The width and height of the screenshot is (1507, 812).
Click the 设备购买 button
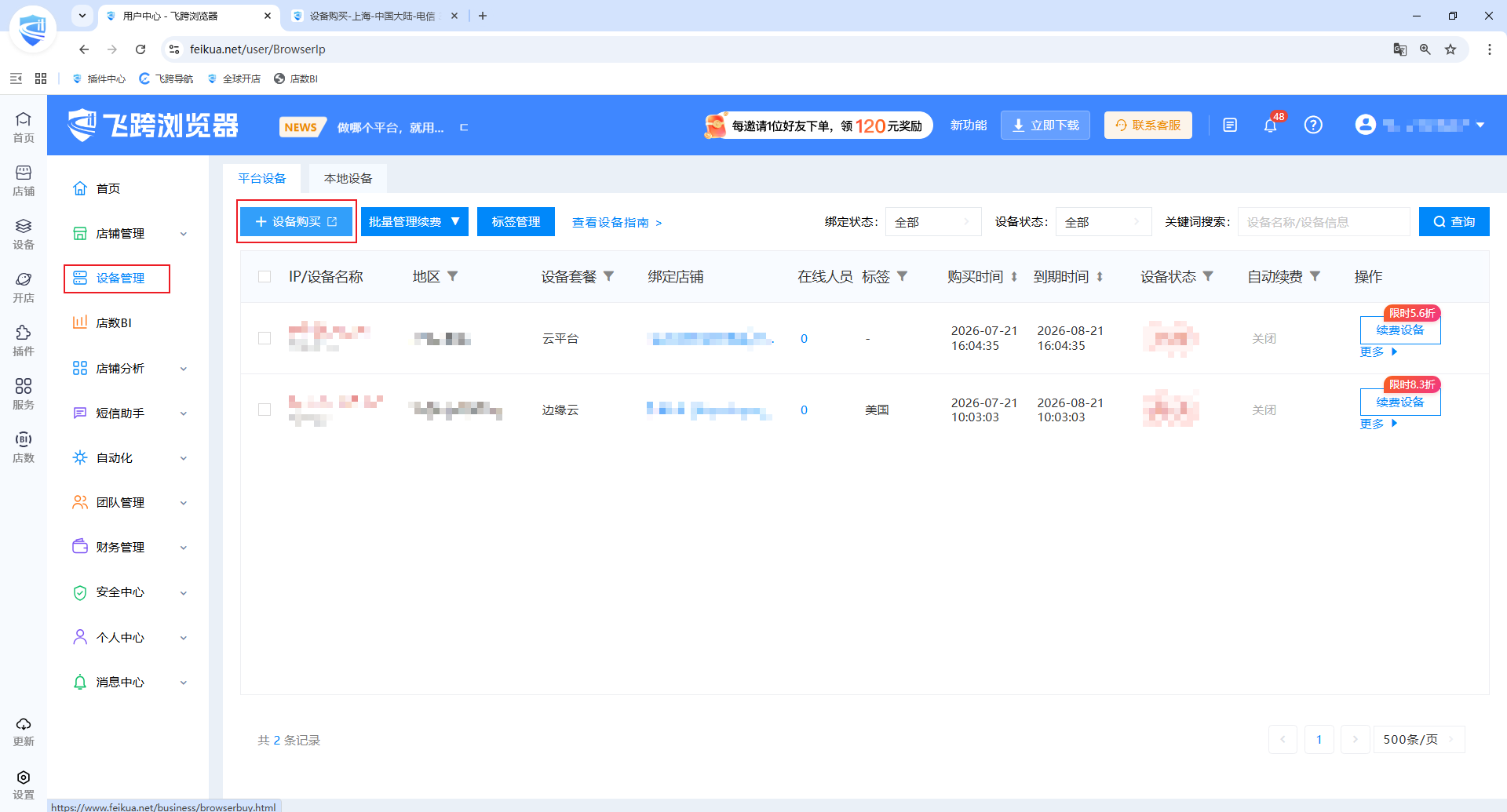tap(297, 222)
